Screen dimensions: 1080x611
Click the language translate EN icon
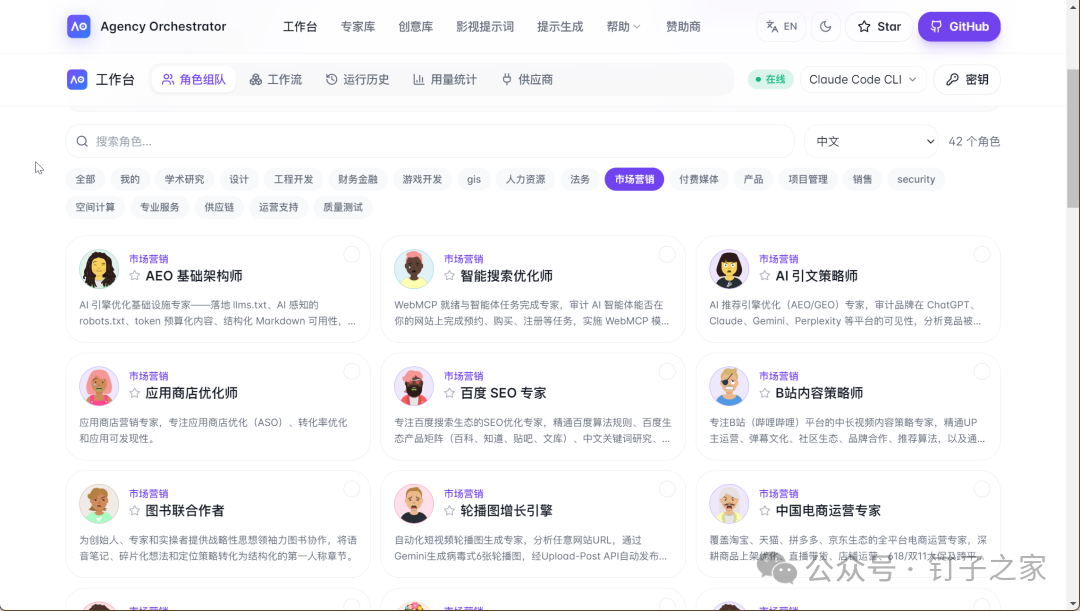tap(781, 26)
